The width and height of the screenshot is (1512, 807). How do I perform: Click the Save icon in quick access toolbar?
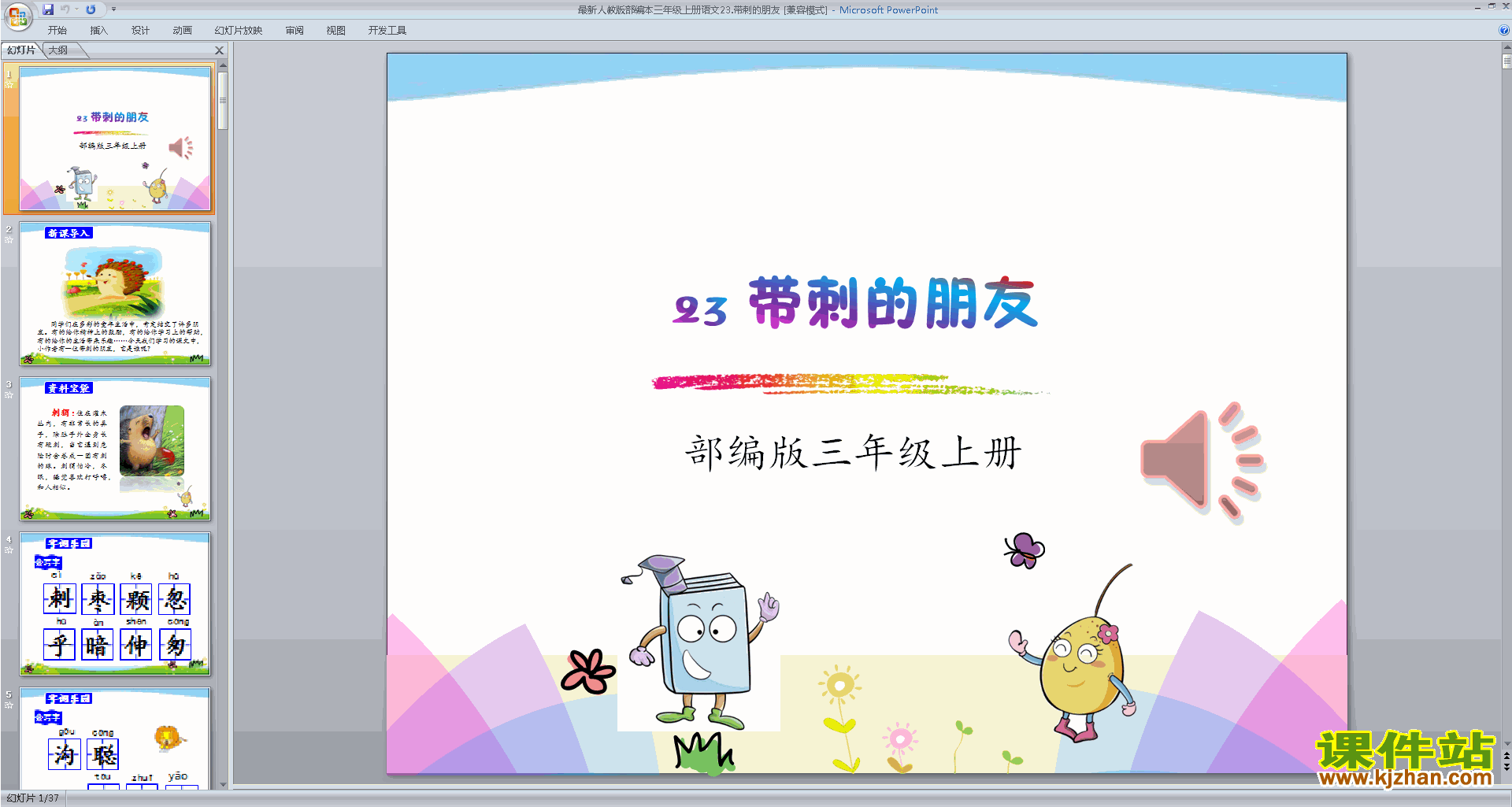click(x=48, y=9)
